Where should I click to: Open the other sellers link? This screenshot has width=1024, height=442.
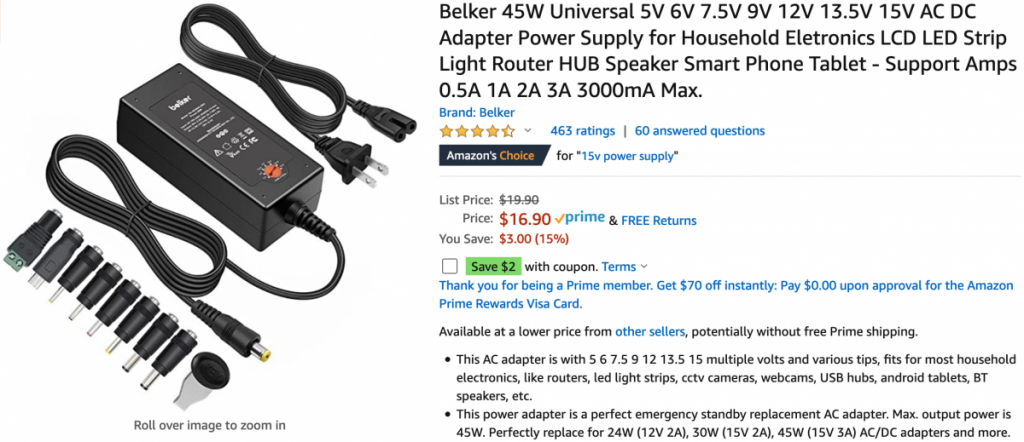pyautogui.click(x=650, y=332)
